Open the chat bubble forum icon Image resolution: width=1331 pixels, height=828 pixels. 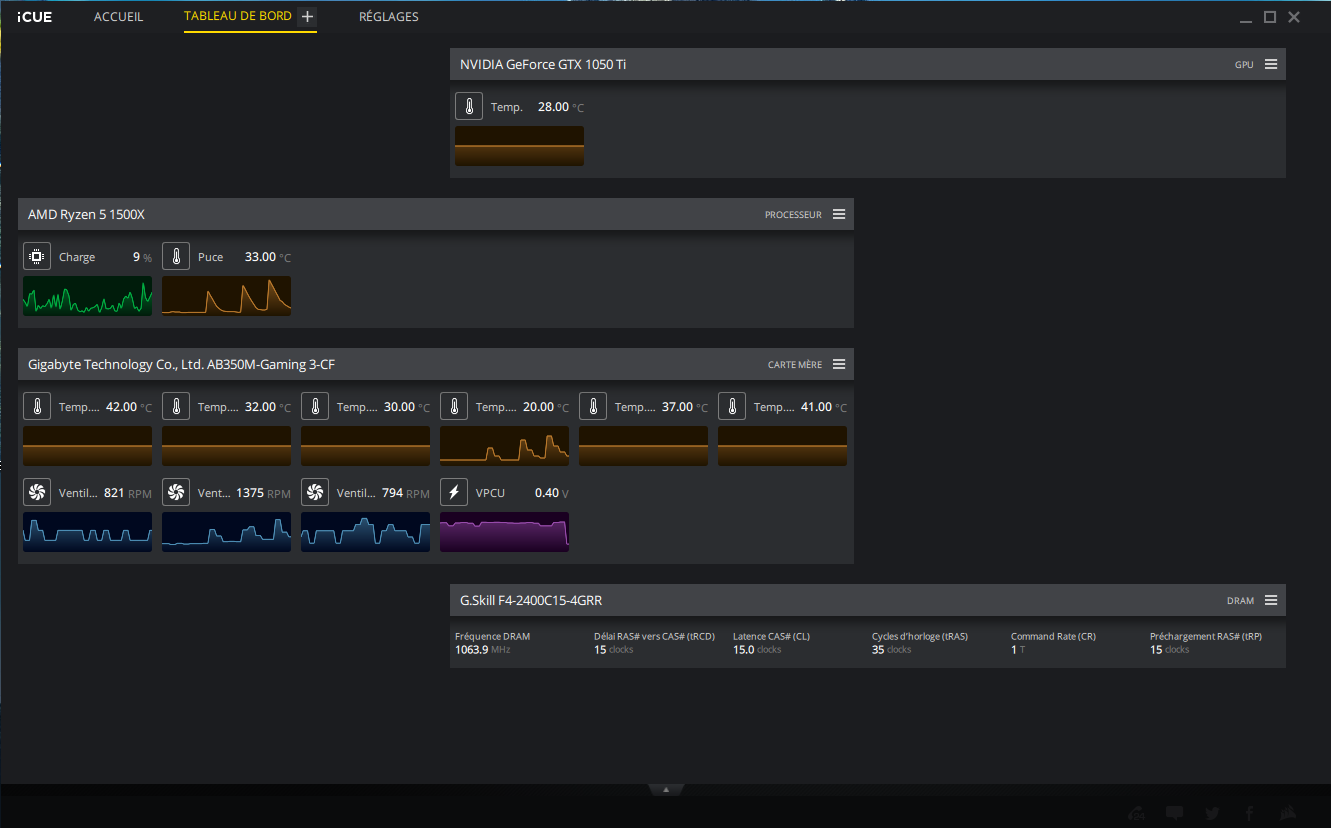(x=1174, y=813)
